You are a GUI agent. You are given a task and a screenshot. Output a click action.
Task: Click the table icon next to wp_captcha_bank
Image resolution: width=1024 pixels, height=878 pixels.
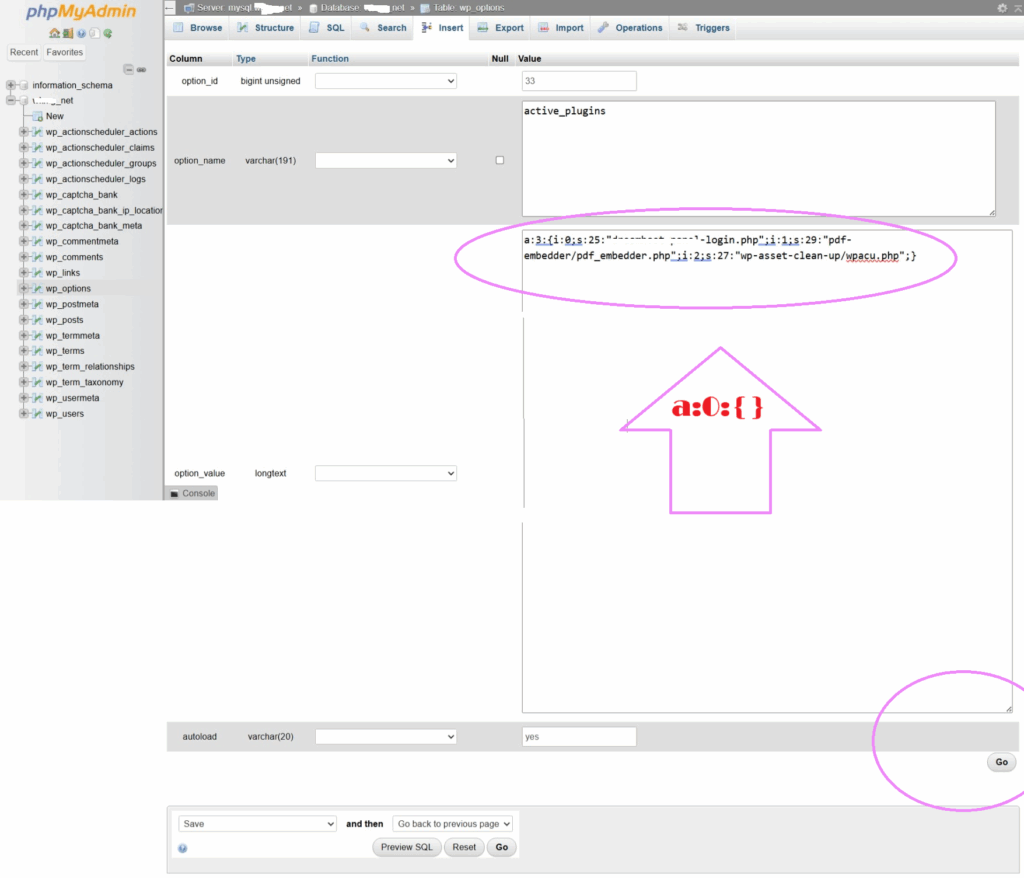[x=37, y=195]
